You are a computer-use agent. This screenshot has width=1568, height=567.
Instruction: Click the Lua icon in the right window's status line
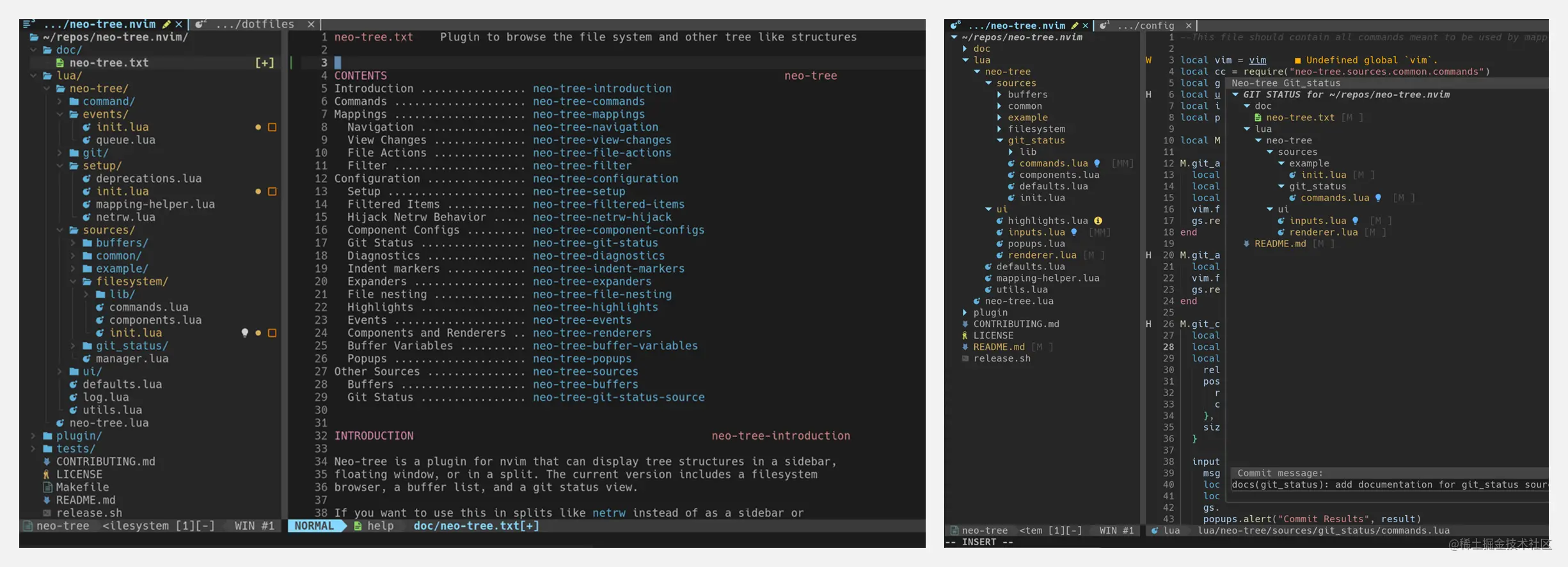[x=1155, y=531]
